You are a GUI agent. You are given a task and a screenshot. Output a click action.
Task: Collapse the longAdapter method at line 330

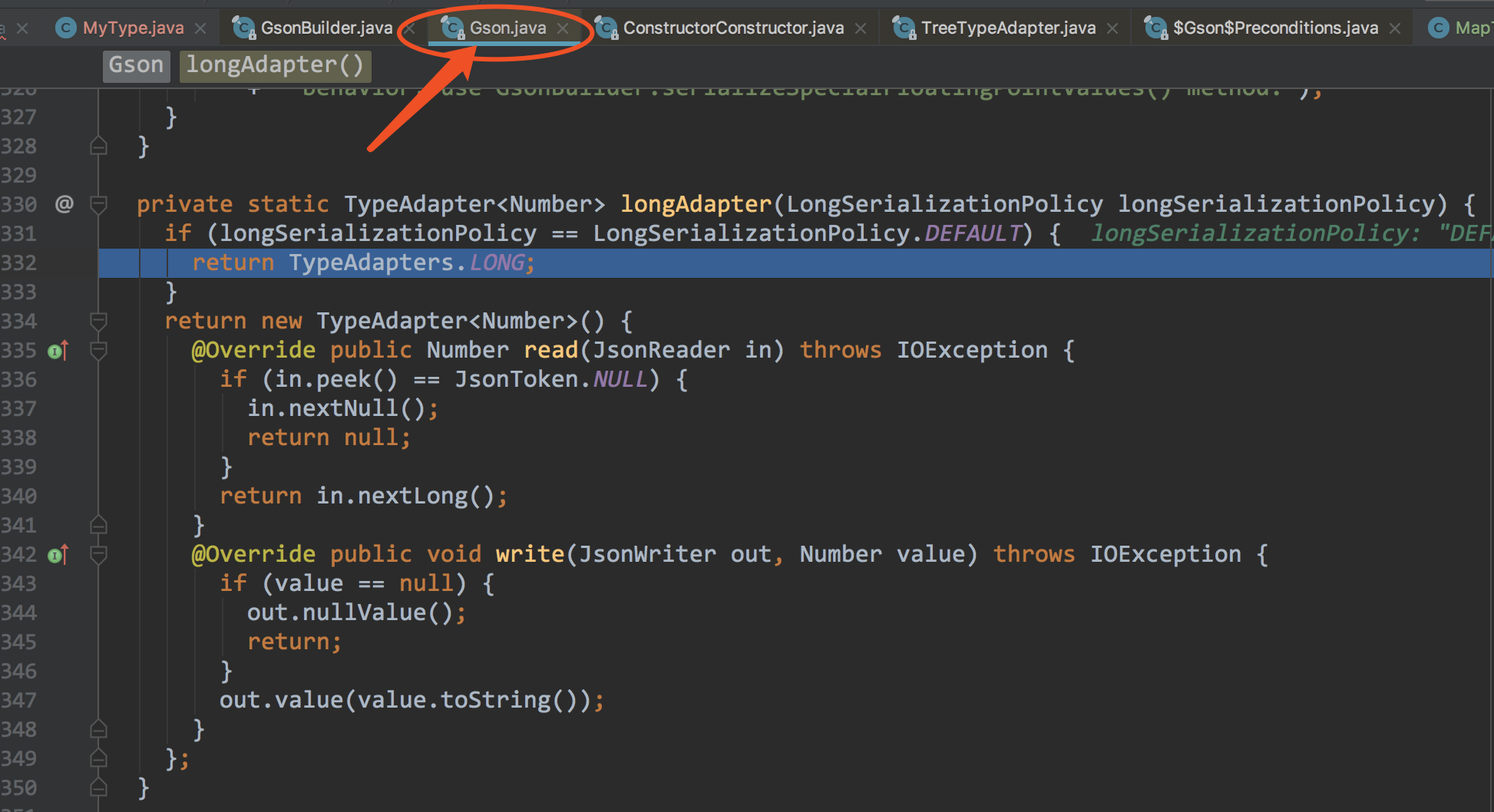point(98,204)
